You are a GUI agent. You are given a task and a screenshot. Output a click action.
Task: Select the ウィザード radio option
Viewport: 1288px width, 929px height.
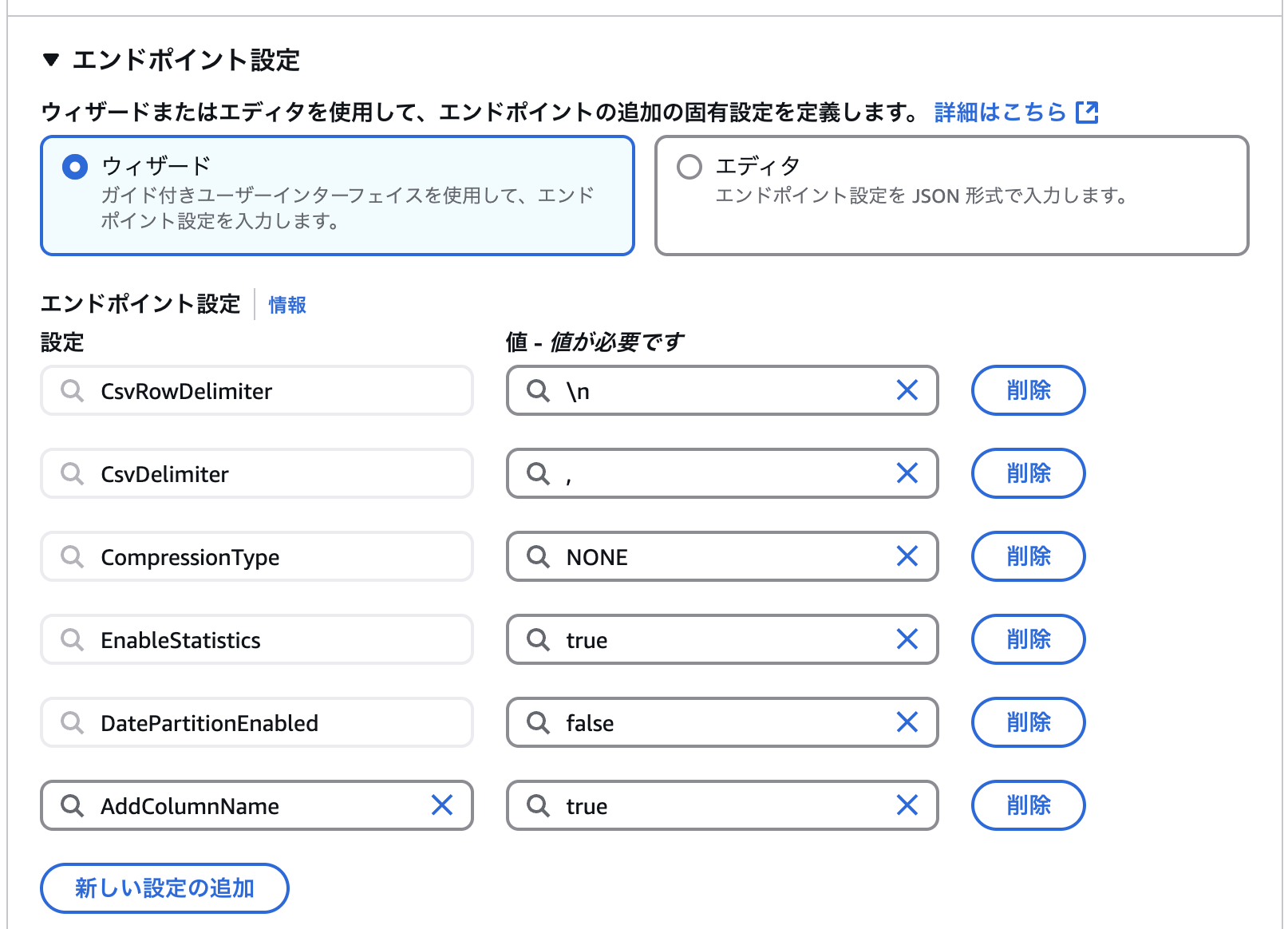pos(75,167)
